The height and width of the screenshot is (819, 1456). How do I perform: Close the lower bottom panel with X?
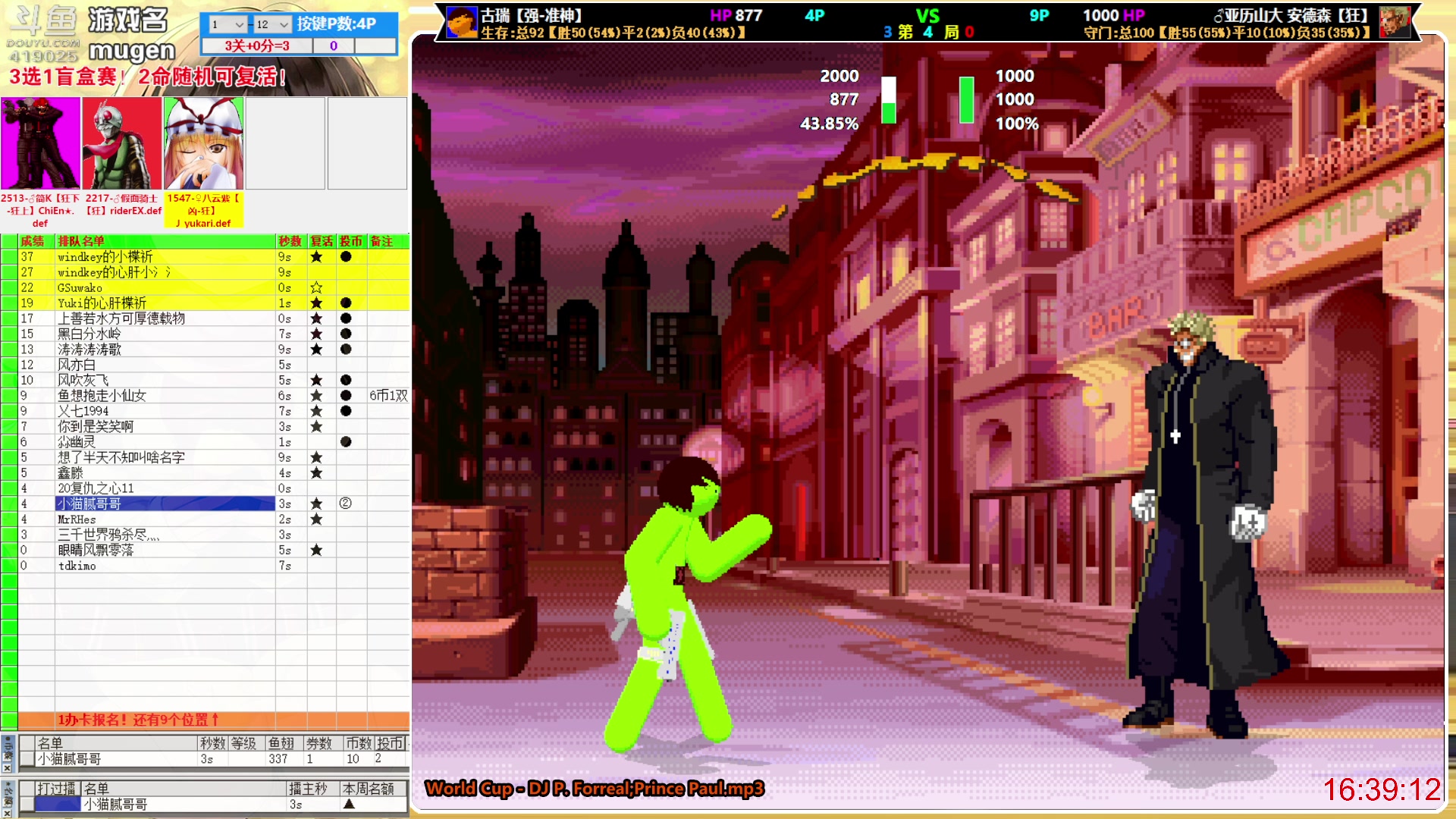7,812
